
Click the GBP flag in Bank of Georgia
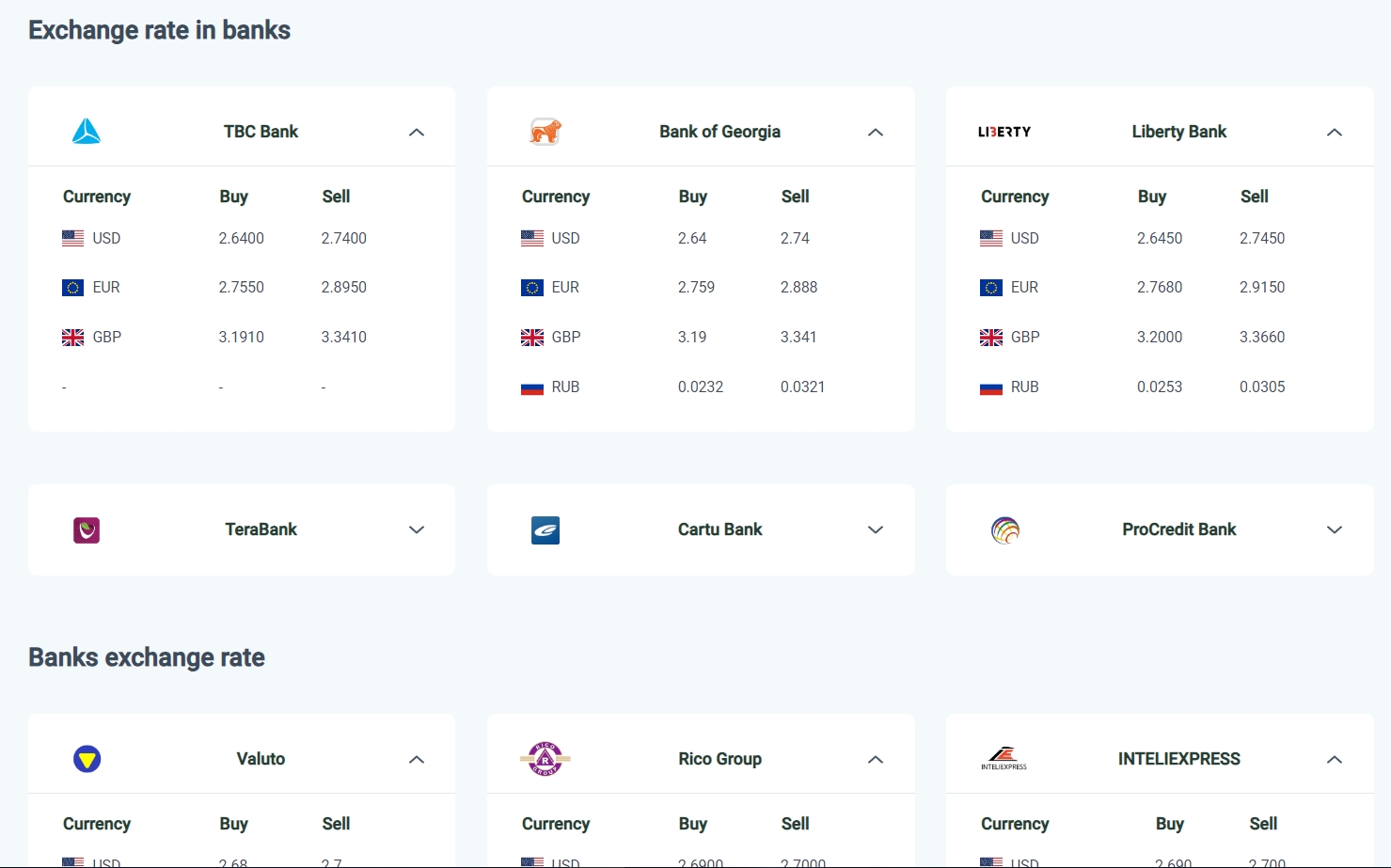click(x=532, y=338)
